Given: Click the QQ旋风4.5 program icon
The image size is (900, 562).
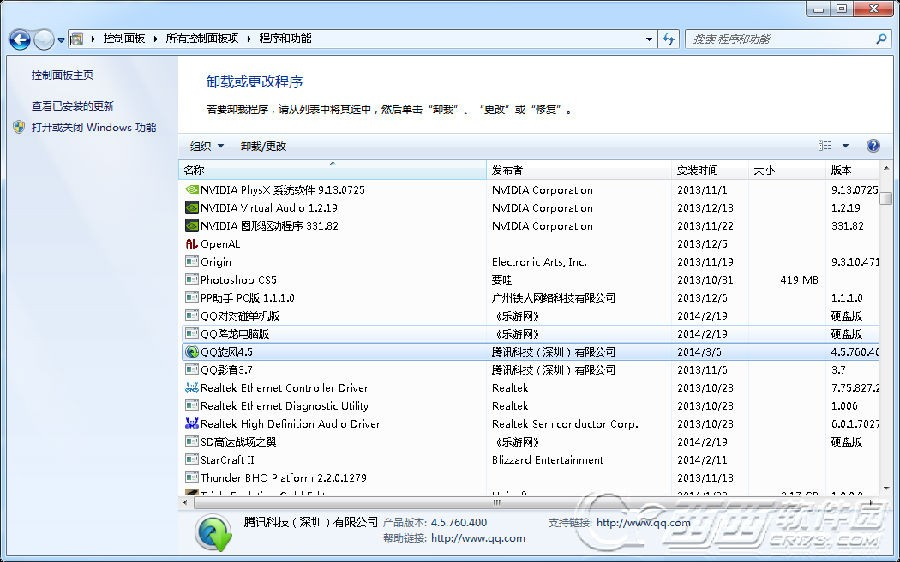Looking at the screenshot, I should (x=192, y=351).
